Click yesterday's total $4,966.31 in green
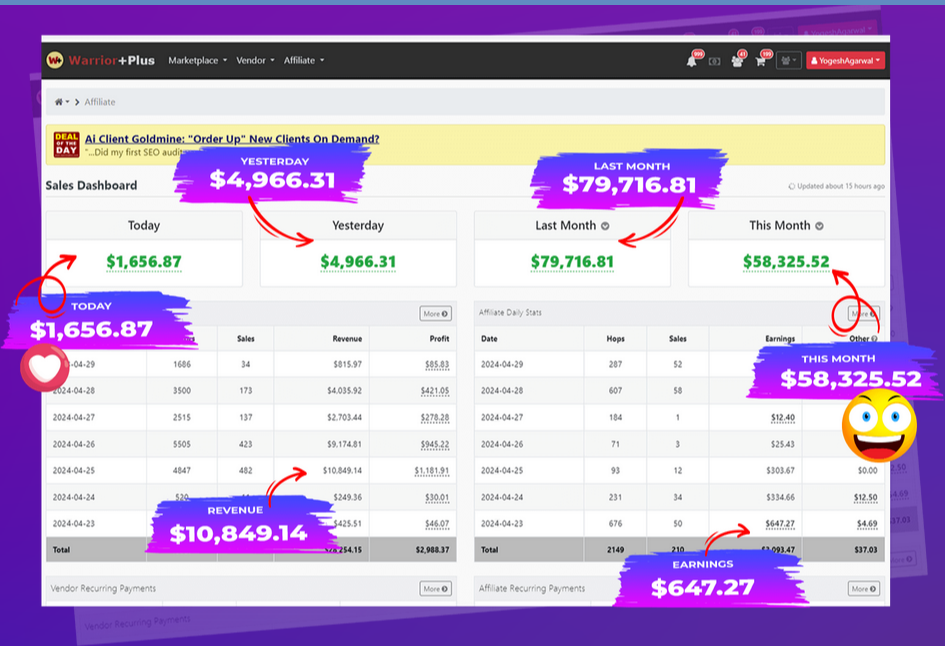 [358, 262]
